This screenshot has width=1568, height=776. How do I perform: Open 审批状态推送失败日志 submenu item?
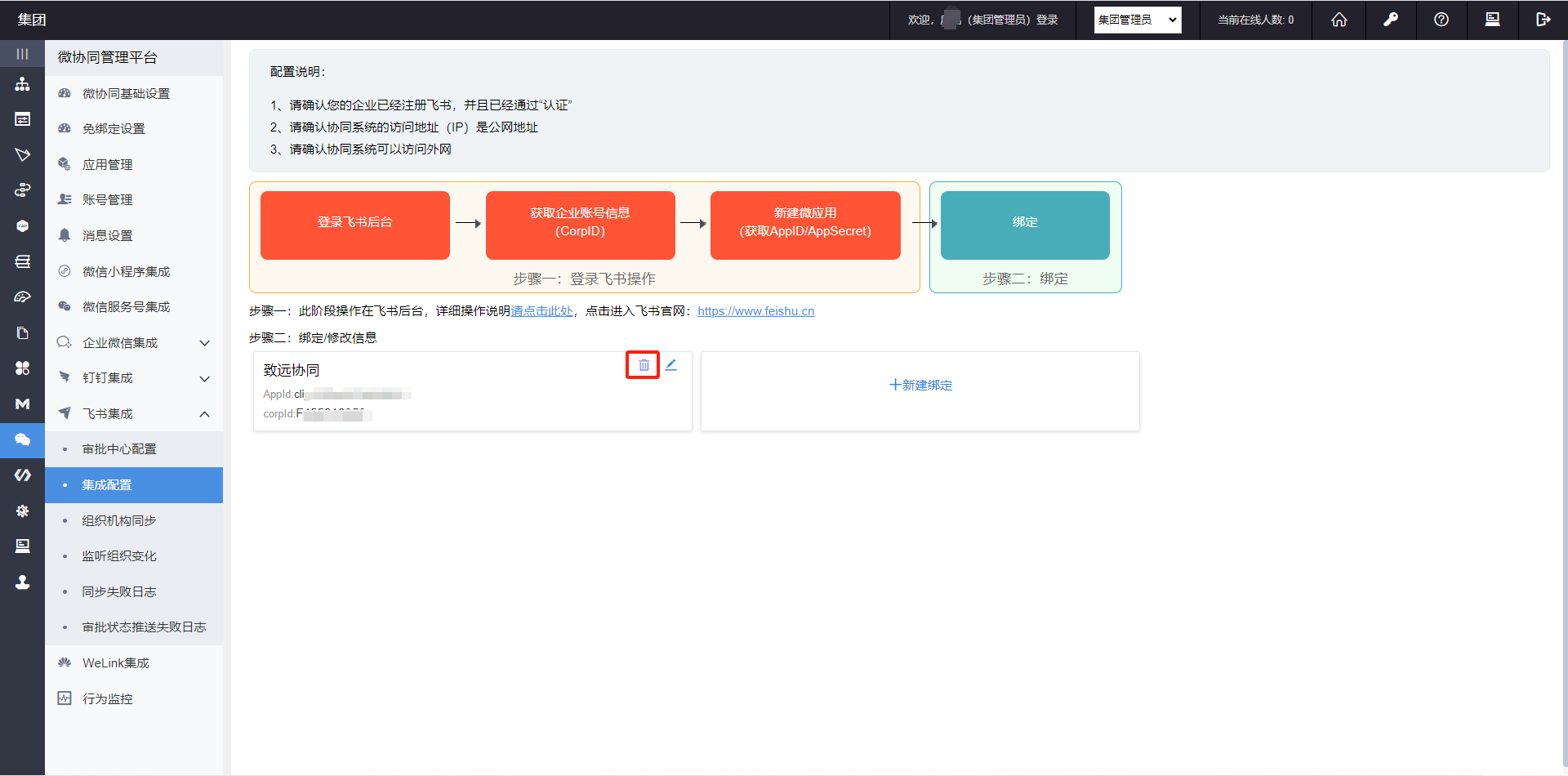pos(134,627)
